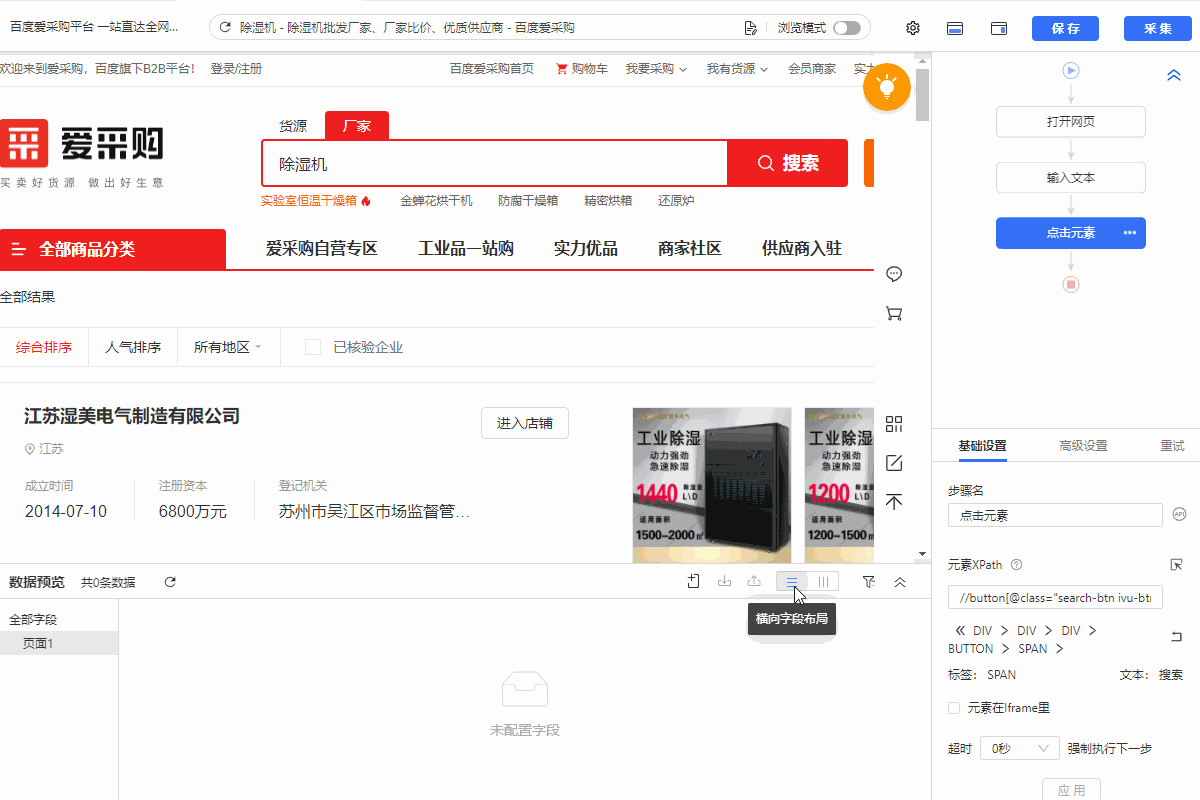1200x800 pixels.
Task: Select 输入文本 workflow step
Action: 1070,177
